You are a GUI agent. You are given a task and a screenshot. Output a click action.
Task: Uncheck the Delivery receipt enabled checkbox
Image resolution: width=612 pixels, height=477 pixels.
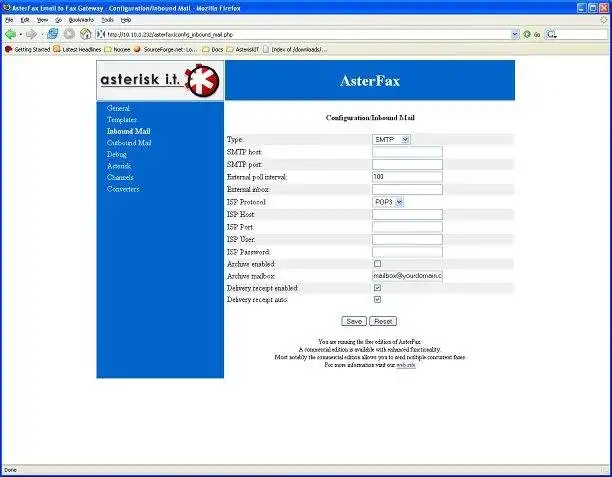coord(377,288)
